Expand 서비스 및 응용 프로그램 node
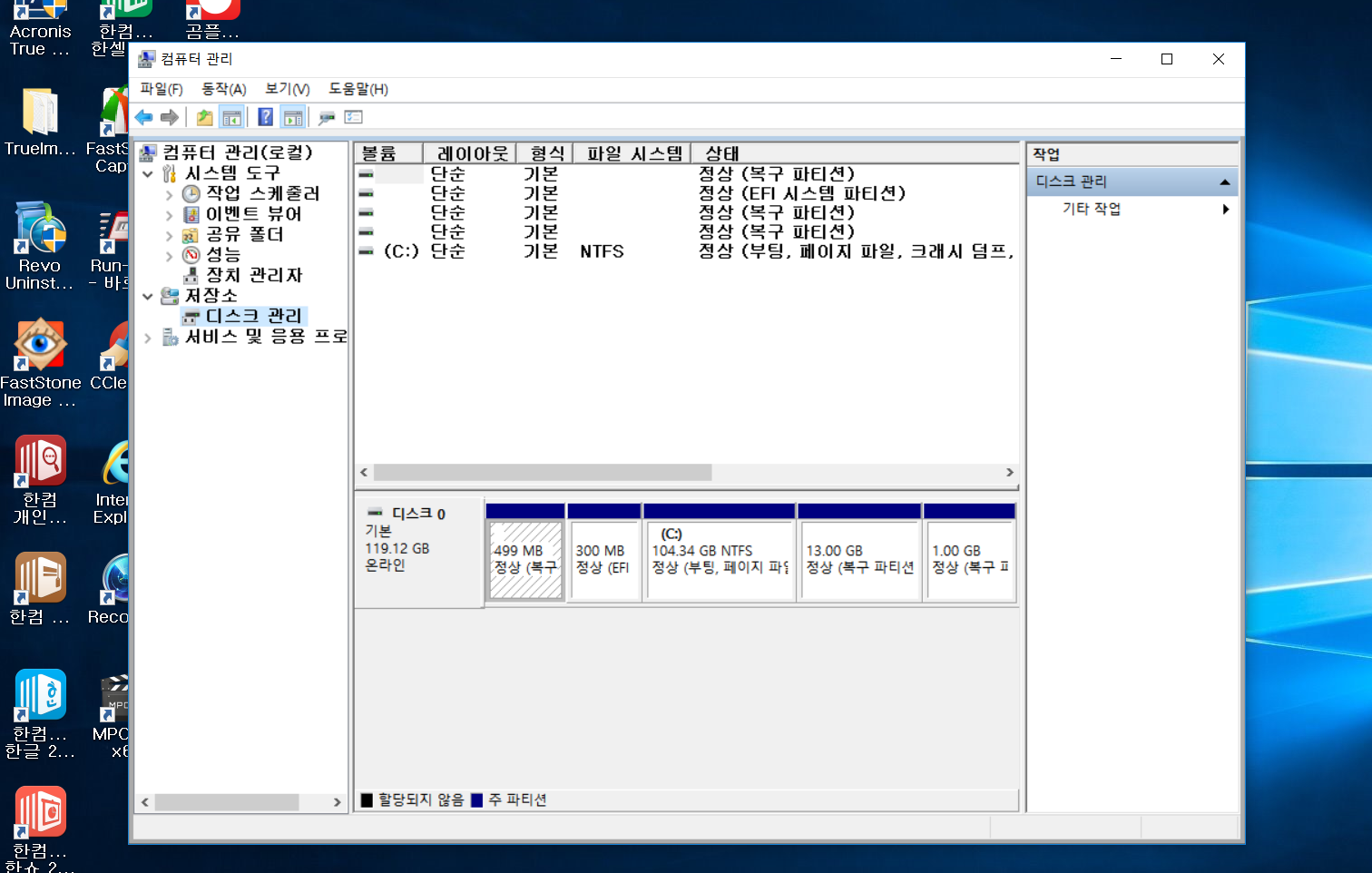Viewport: 1372px width, 873px height. pyautogui.click(x=148, y=338)
